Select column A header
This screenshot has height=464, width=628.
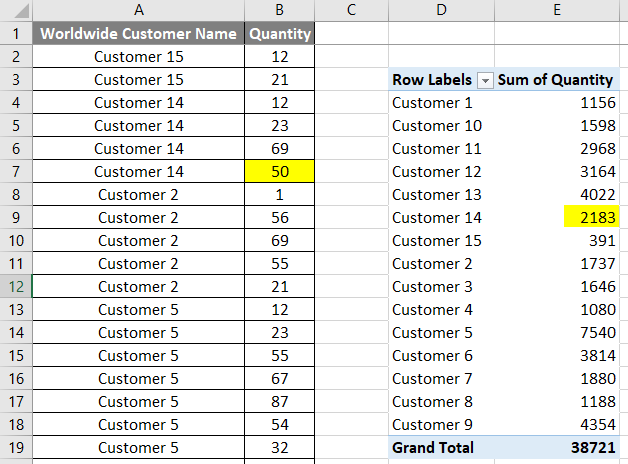(x=139, y=10)
